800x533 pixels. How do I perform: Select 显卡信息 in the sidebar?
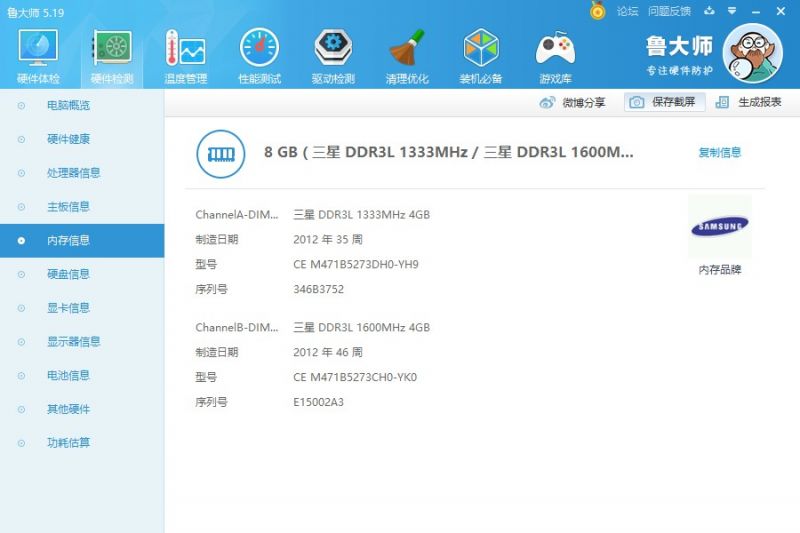[x=82, y=308]
